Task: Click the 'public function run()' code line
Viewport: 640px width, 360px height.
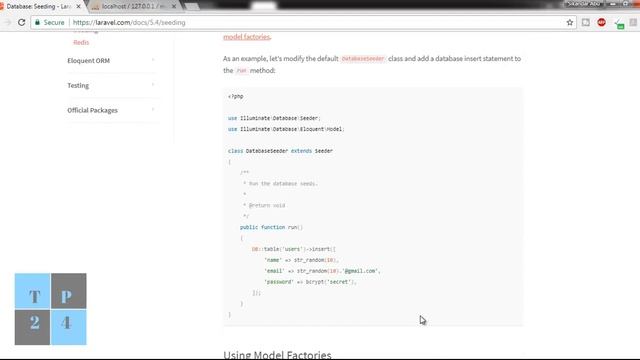Action: point(271,227)
